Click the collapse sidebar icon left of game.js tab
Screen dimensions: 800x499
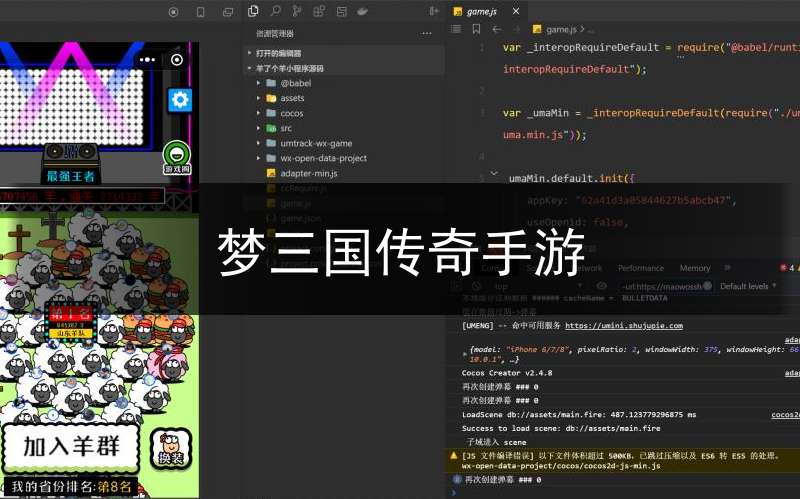434,11
